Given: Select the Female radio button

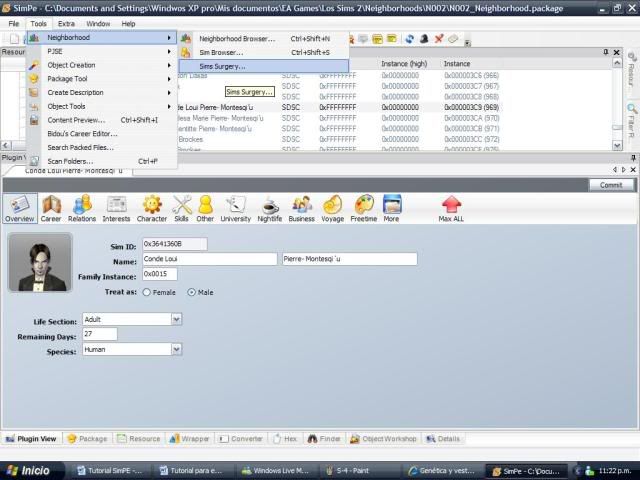Looking at the screenshot, I should [147, 292].
